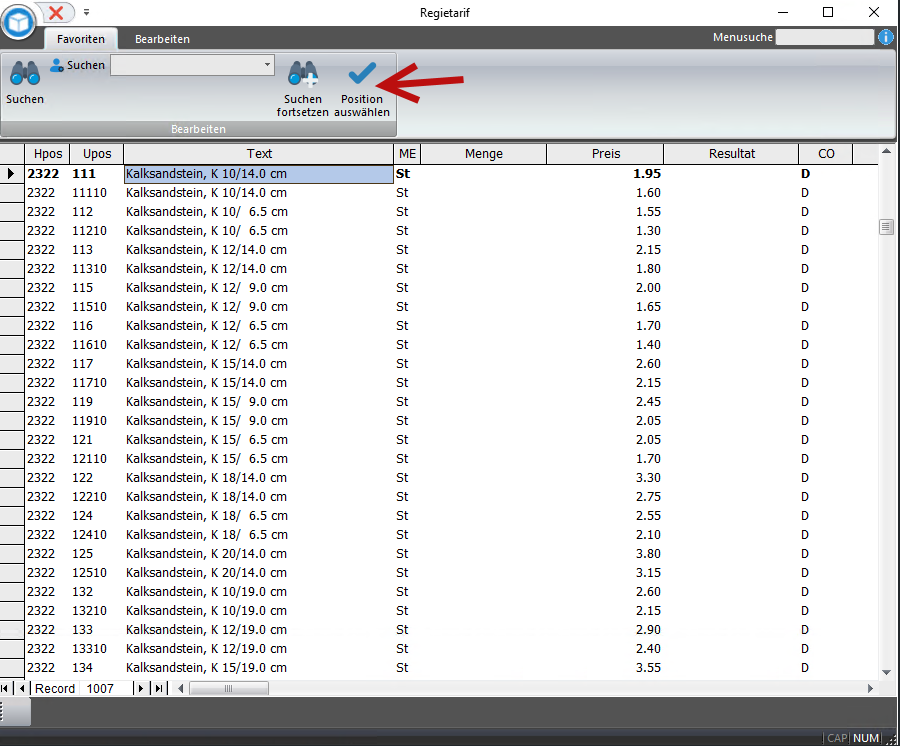Click the blue info icon by Menusuche
The width and height of the screenshot is (900, 746).
(886, 37)
